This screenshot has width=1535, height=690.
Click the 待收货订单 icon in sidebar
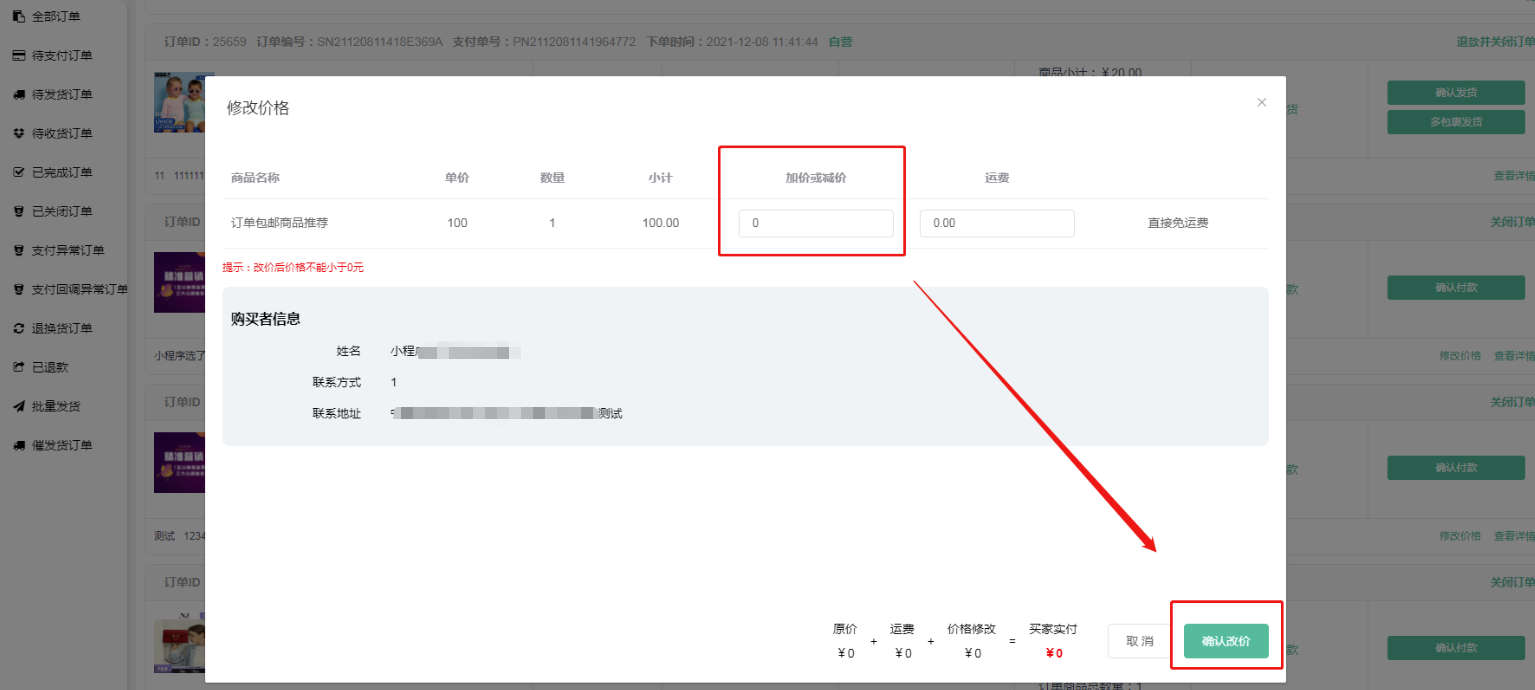click(18, 134)
